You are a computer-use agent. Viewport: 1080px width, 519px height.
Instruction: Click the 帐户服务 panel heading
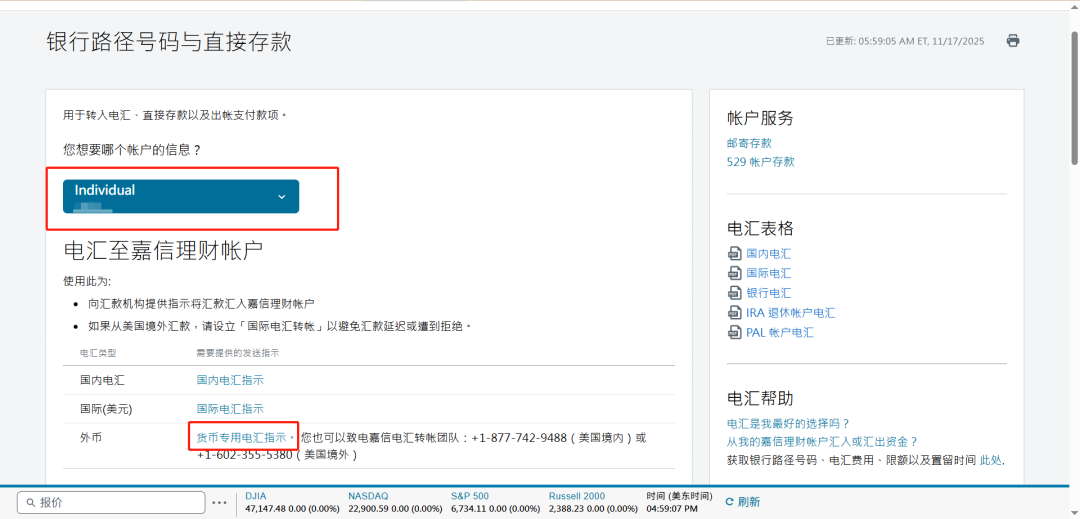click(x=760, y=118)
